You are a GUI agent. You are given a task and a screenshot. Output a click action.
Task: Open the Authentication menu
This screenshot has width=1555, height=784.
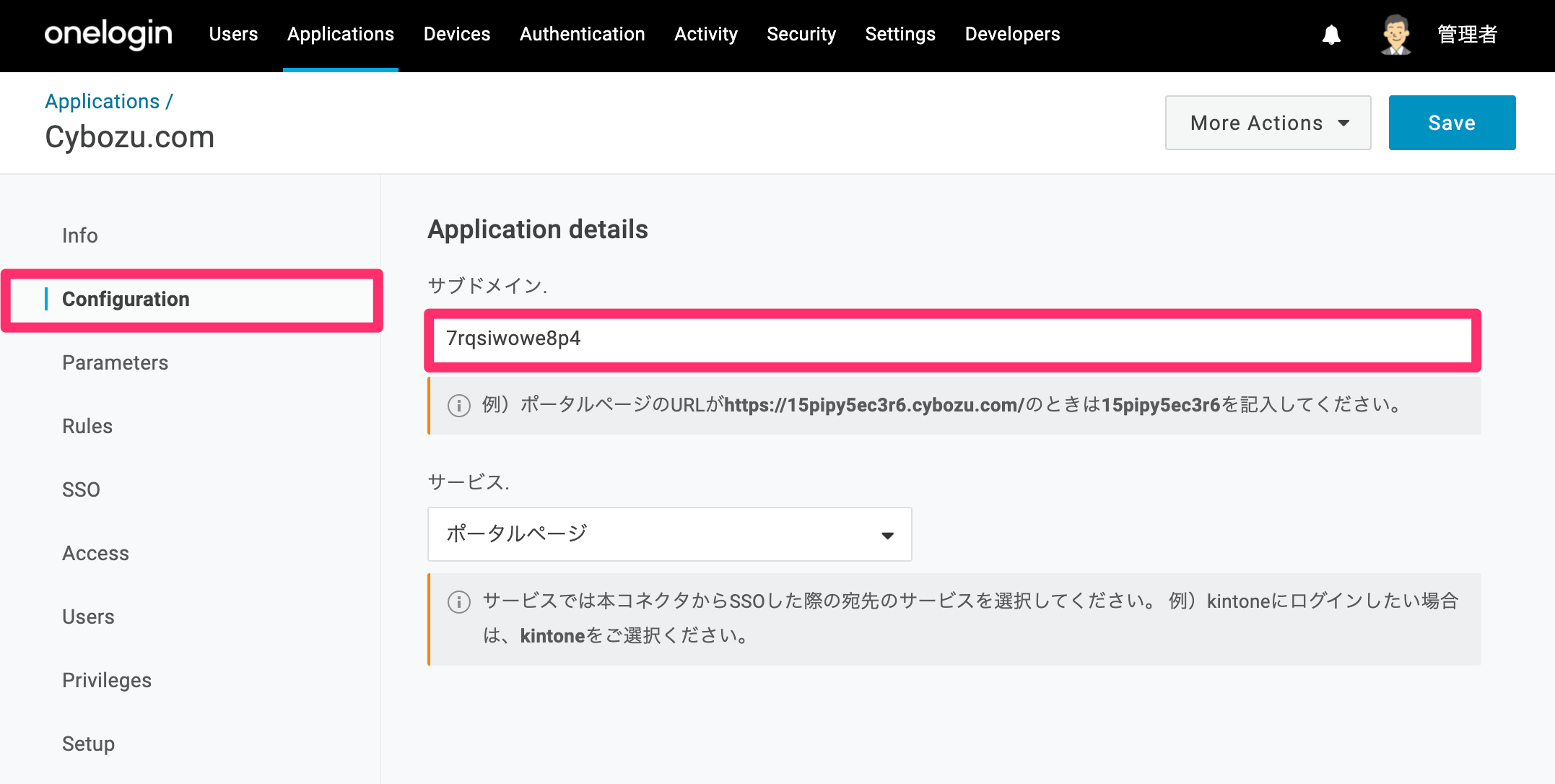point(583,34)
